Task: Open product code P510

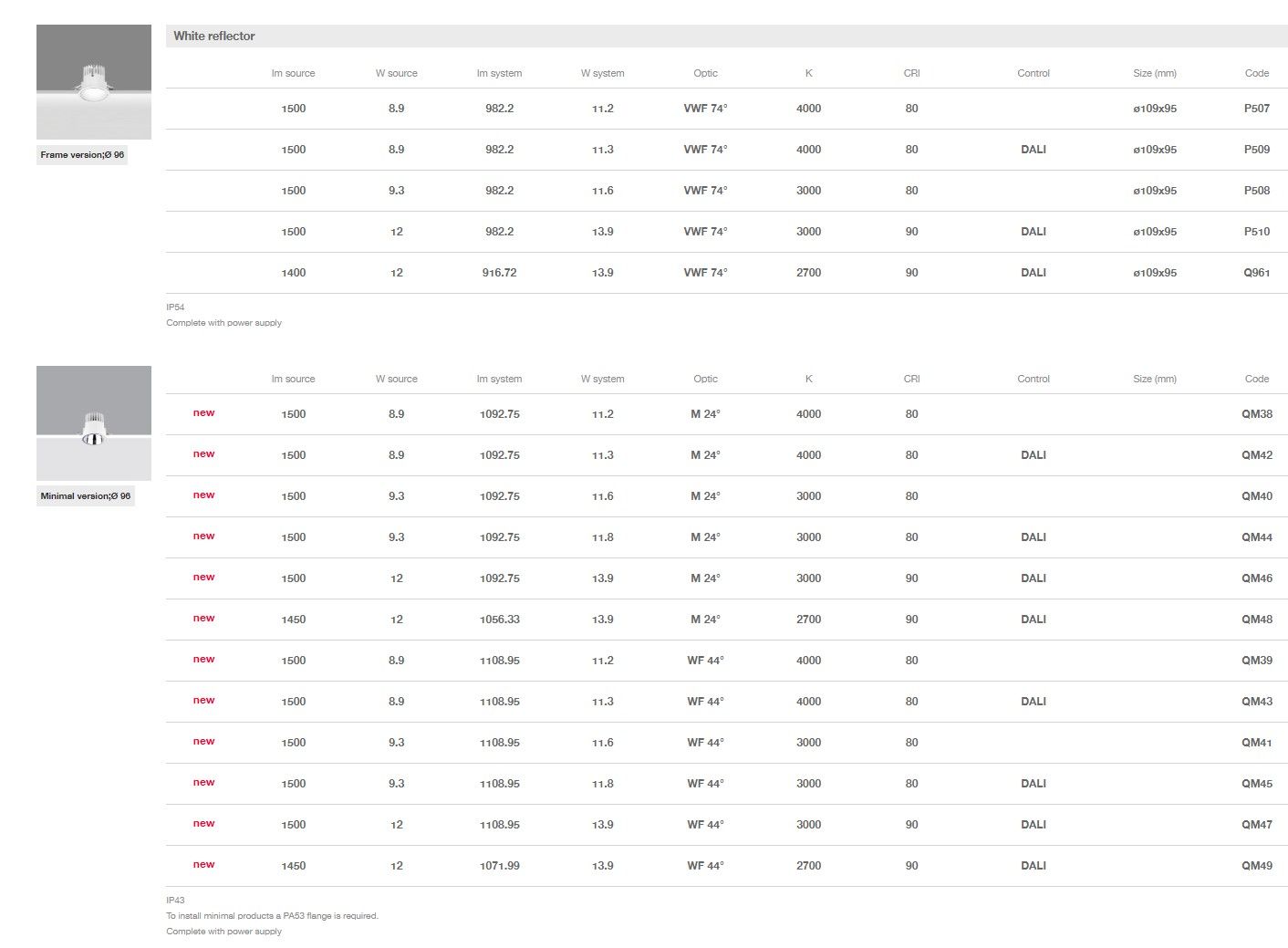Action: 1256,232
